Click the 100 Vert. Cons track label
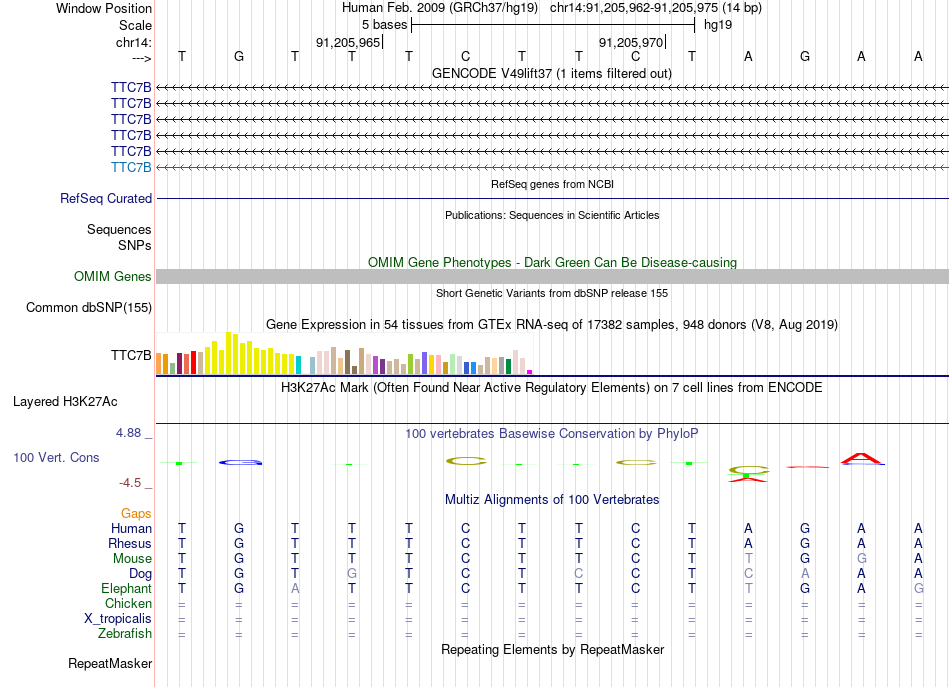Image resolution: width=950 pixels, height=687 pixels. point(56,457)
